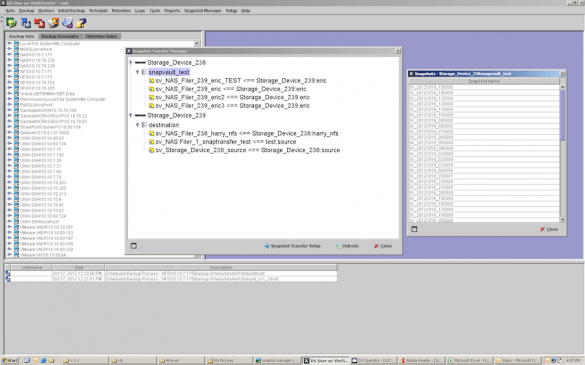
Task: Click the snapshot list vertical scrollbar
Action: (563, 153)
